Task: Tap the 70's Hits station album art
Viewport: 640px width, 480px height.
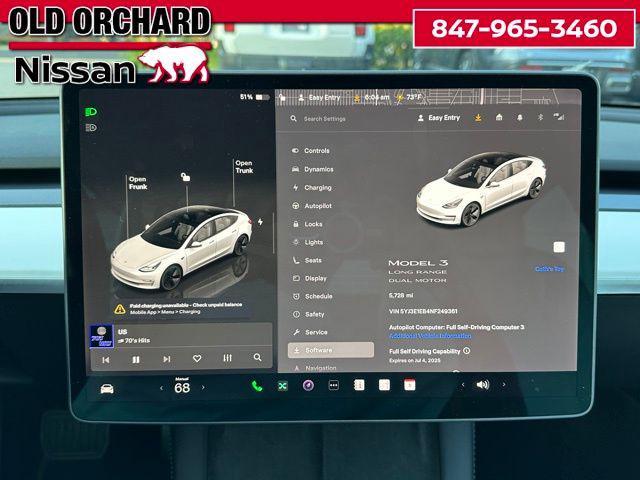Action: [101, 336]
